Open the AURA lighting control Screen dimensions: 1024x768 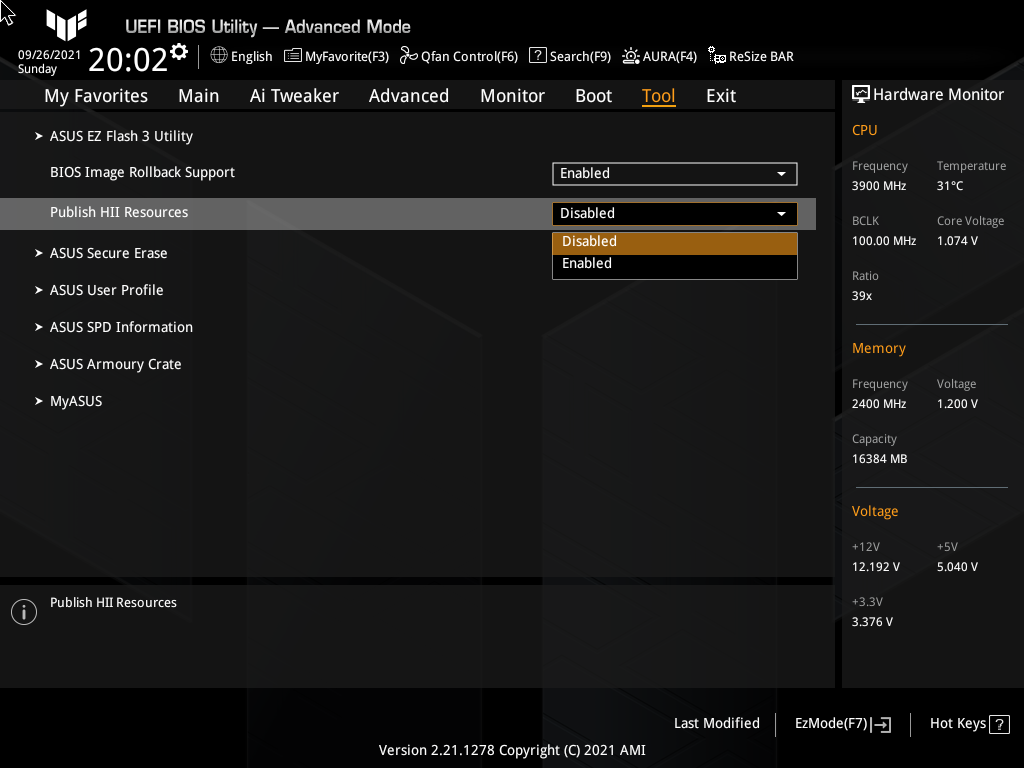pyautogui.click(x=659, y=56)
